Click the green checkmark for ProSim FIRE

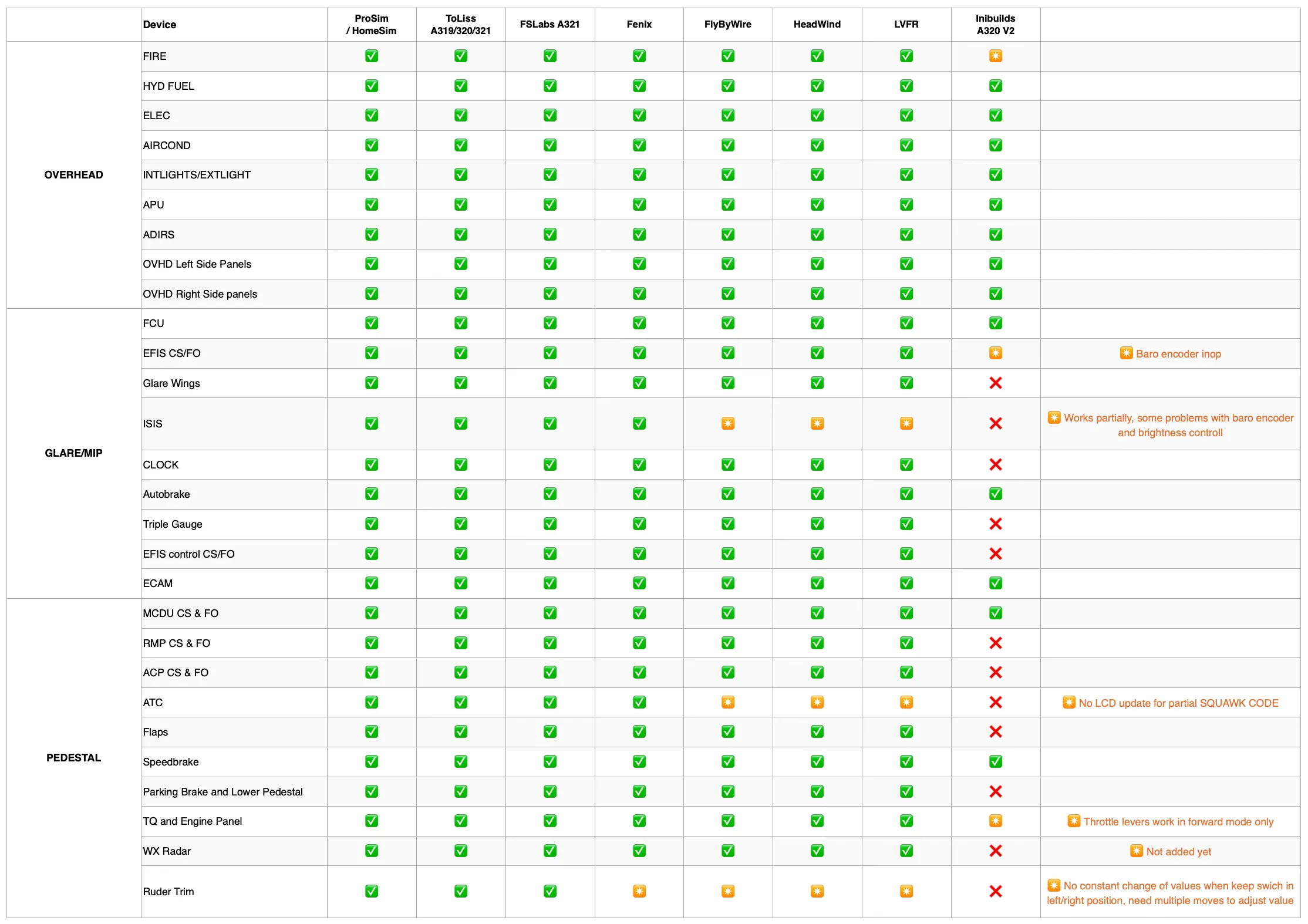pos(371,56)
